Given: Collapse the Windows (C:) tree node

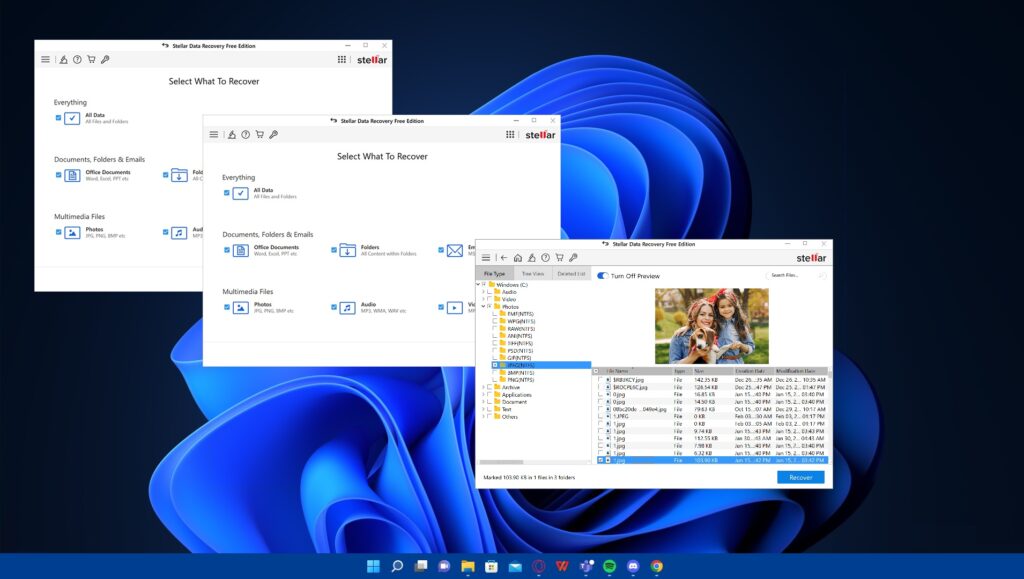Looking at the screenshot, I should click(x=479, y=285).
